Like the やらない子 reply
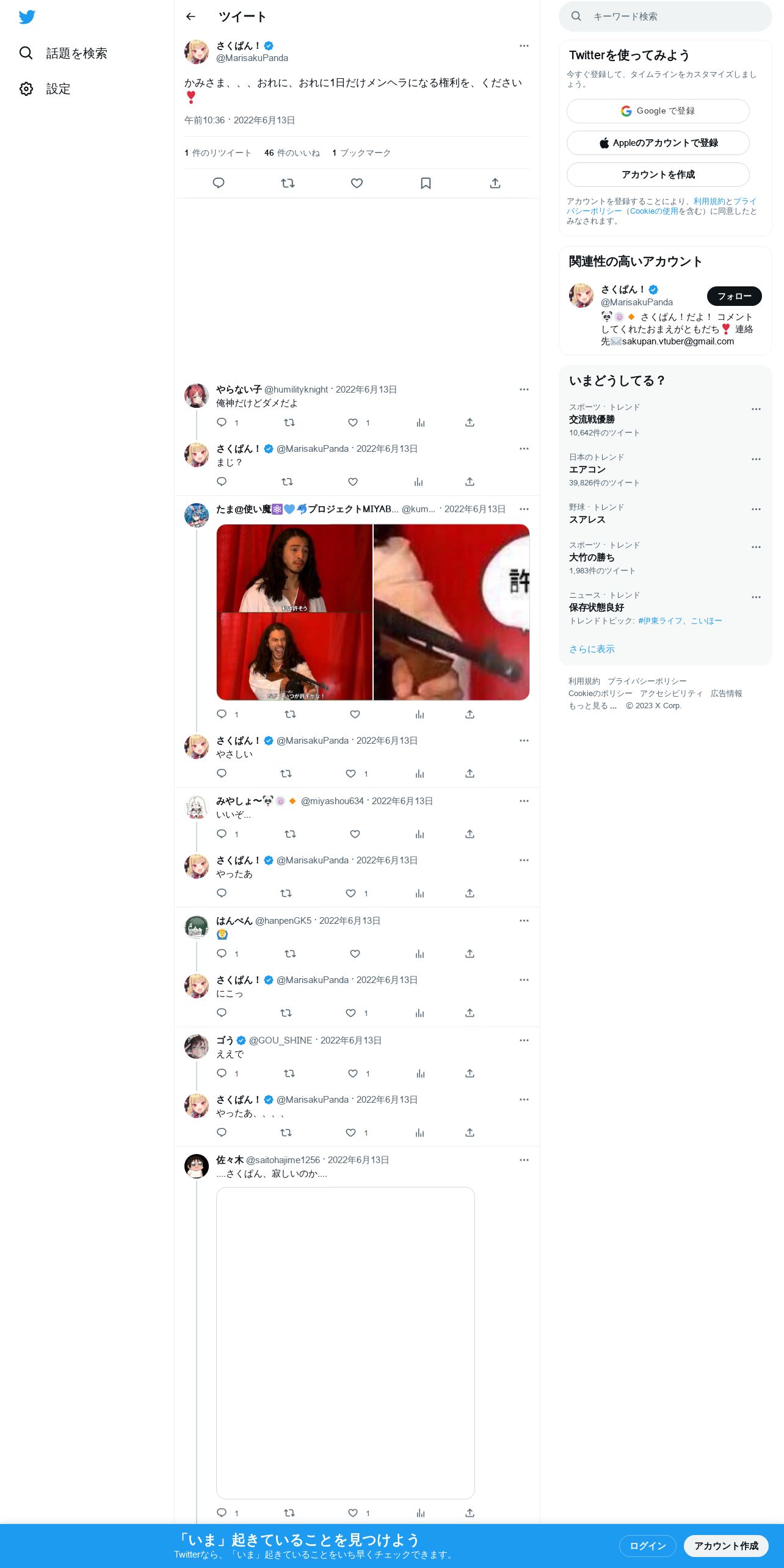The image size is (784, 1568). (353, 423)
